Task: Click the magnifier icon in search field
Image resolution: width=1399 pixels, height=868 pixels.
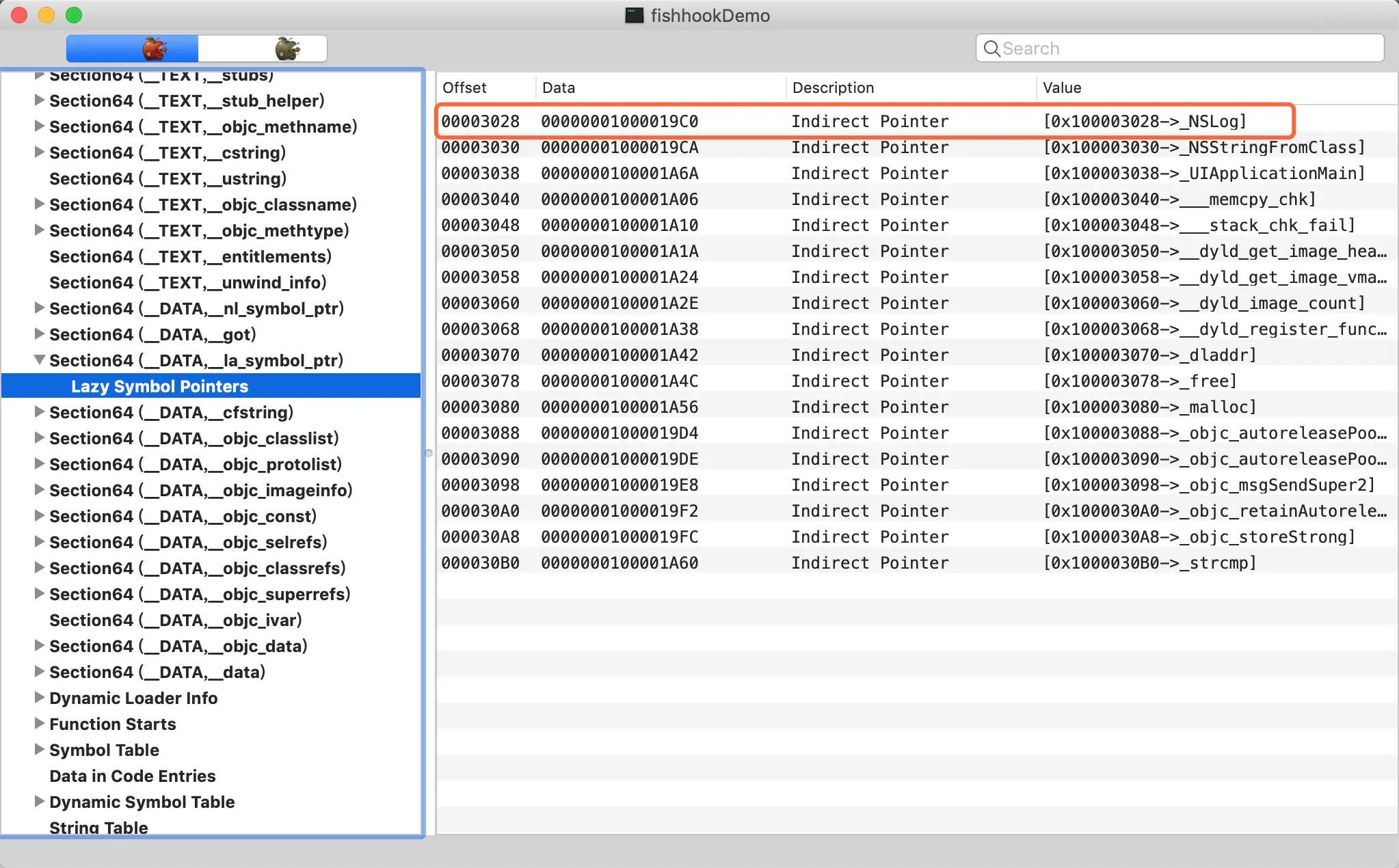Action: pos(991,49)
